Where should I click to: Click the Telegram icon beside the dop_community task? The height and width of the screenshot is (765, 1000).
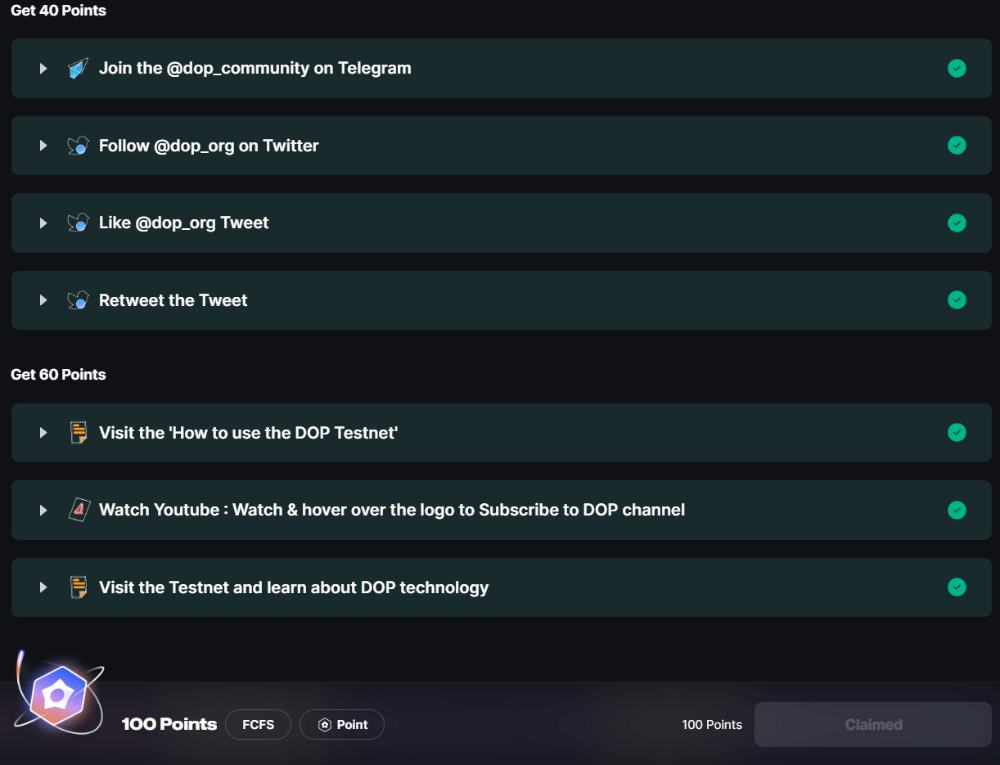click(x=78, y=69)
